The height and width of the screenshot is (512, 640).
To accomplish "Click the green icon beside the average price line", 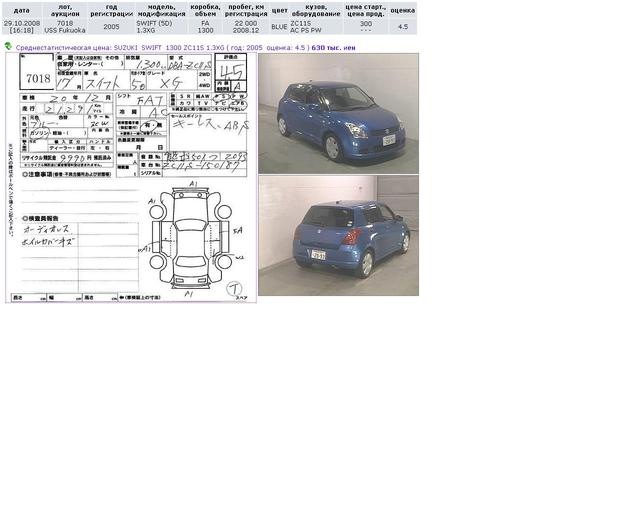I will coord(8,47).
